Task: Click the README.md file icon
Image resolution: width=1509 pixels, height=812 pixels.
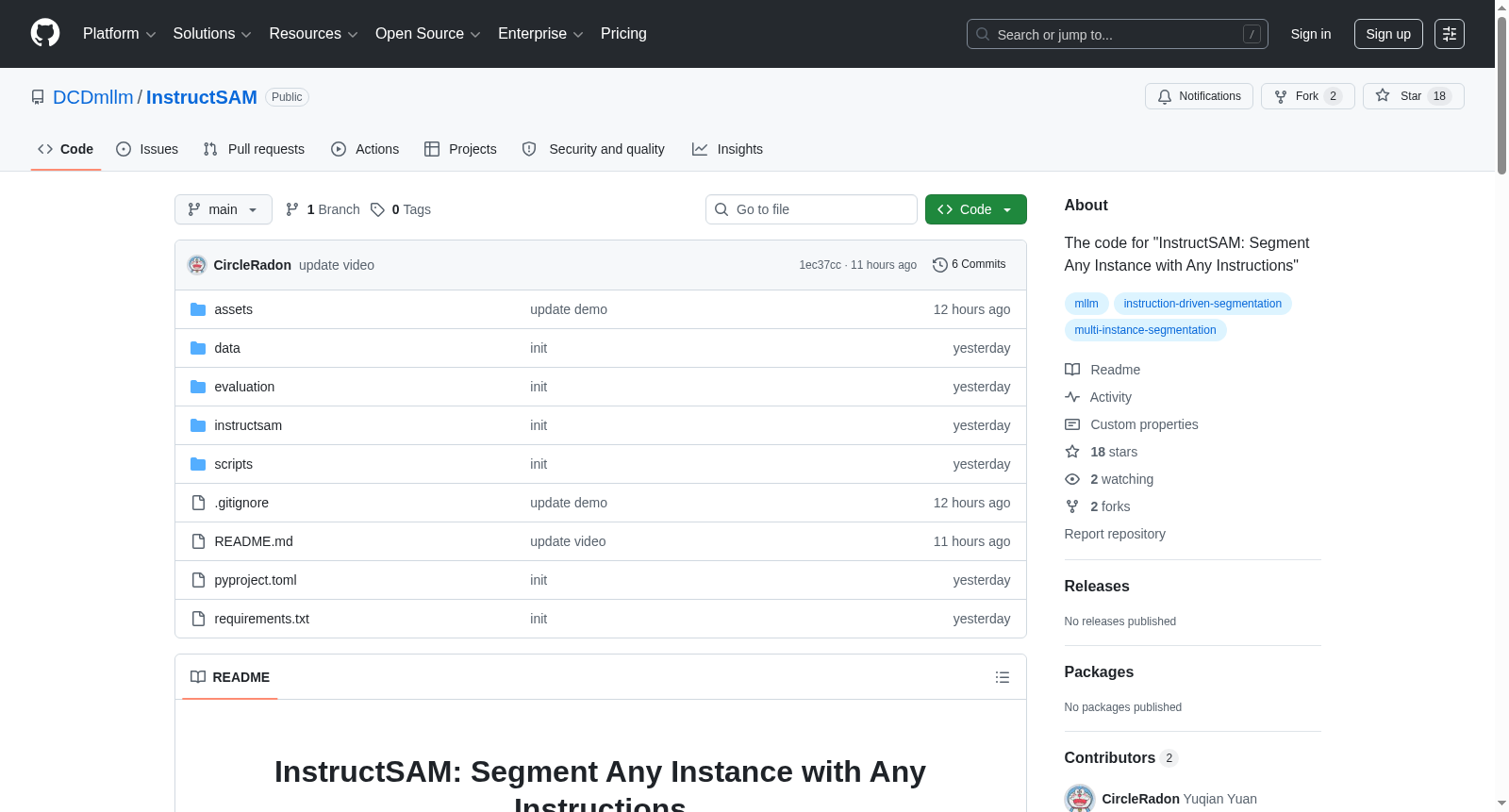Action: pos(198,541)
